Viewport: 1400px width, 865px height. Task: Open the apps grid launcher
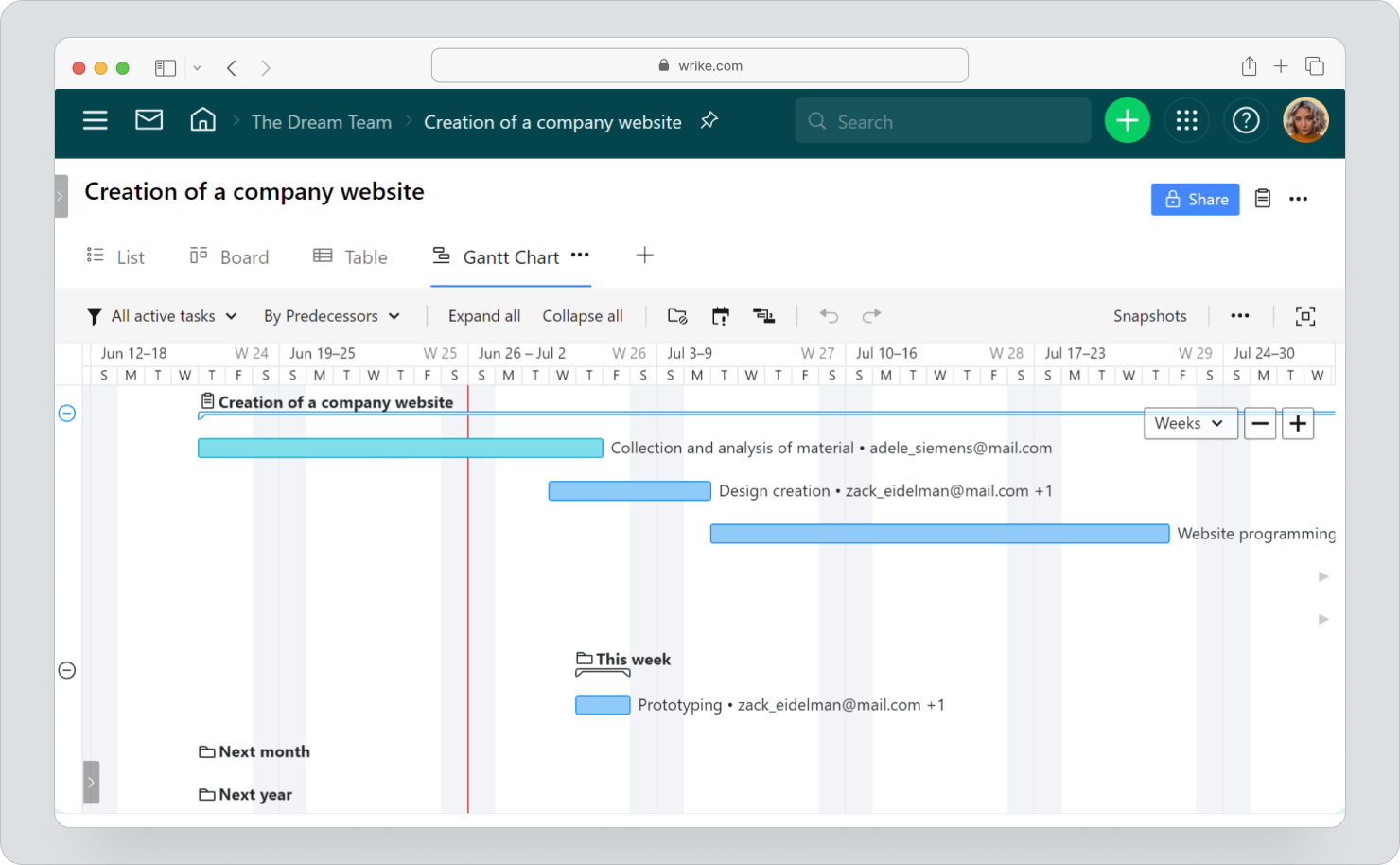(1186, 121)
